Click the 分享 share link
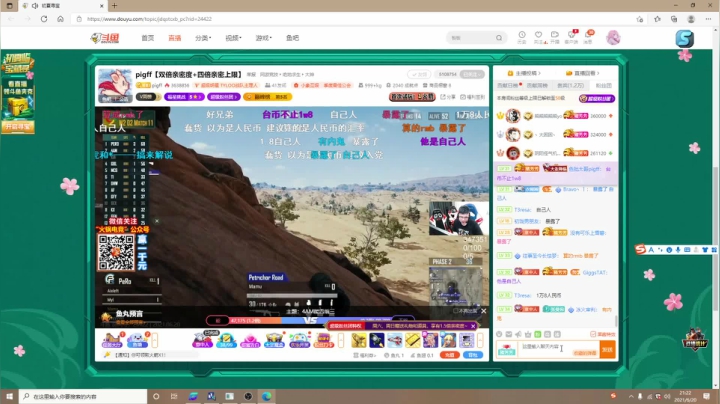The image size is (720, 404). point(448,97)
